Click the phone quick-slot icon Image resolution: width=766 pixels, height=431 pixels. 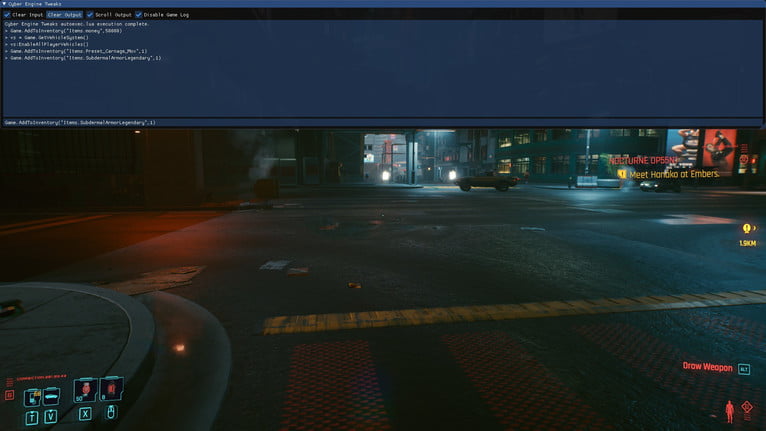[32, 397]
